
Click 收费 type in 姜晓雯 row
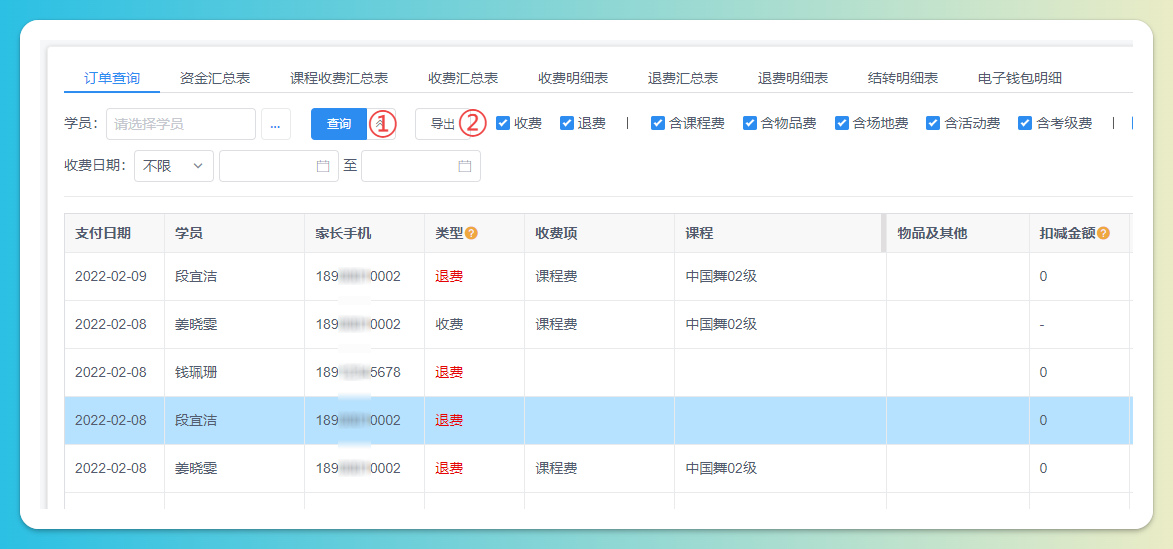pyautogui.click(x=449, y=325)
